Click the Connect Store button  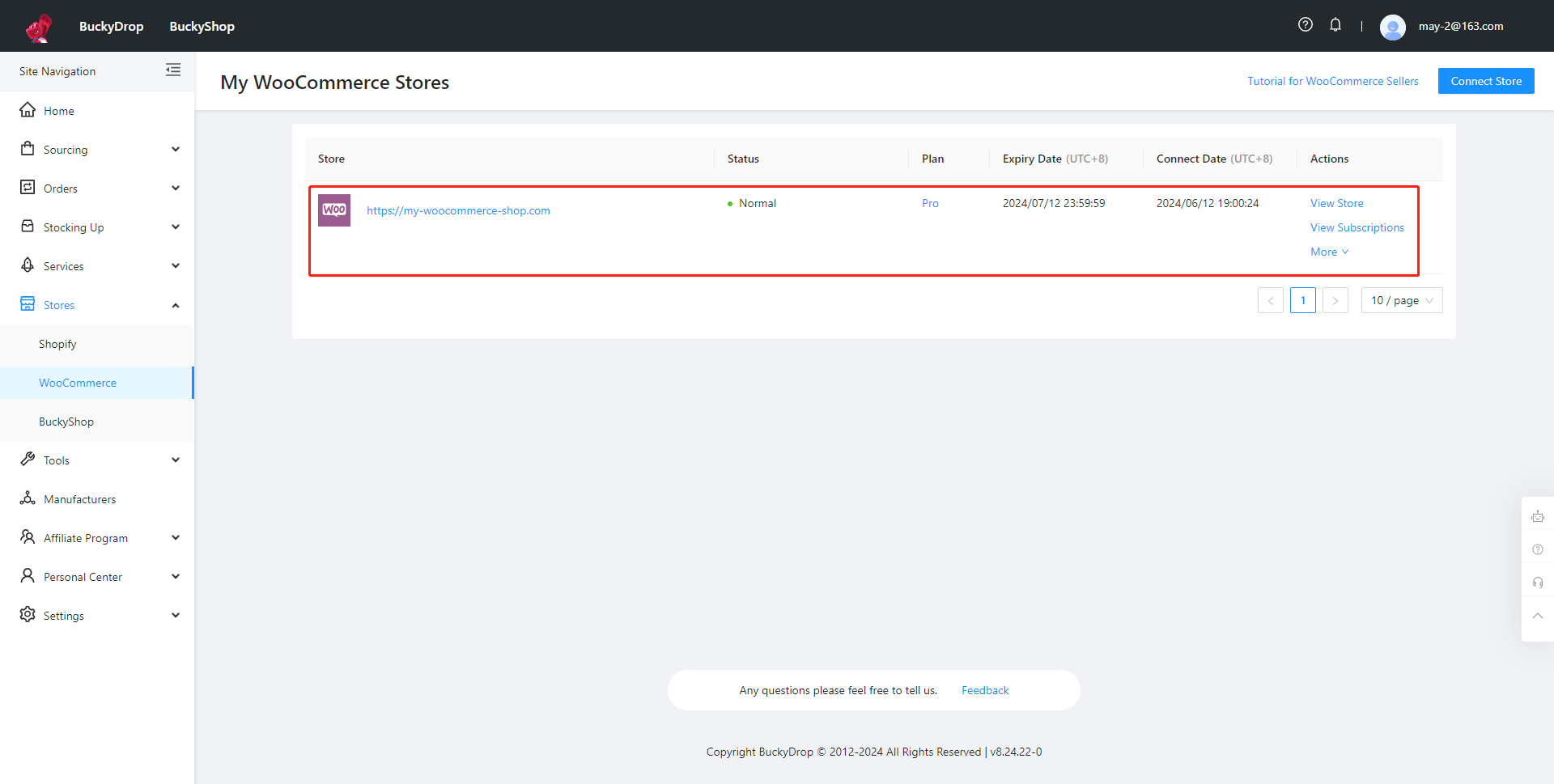(x=1486, y=81)
